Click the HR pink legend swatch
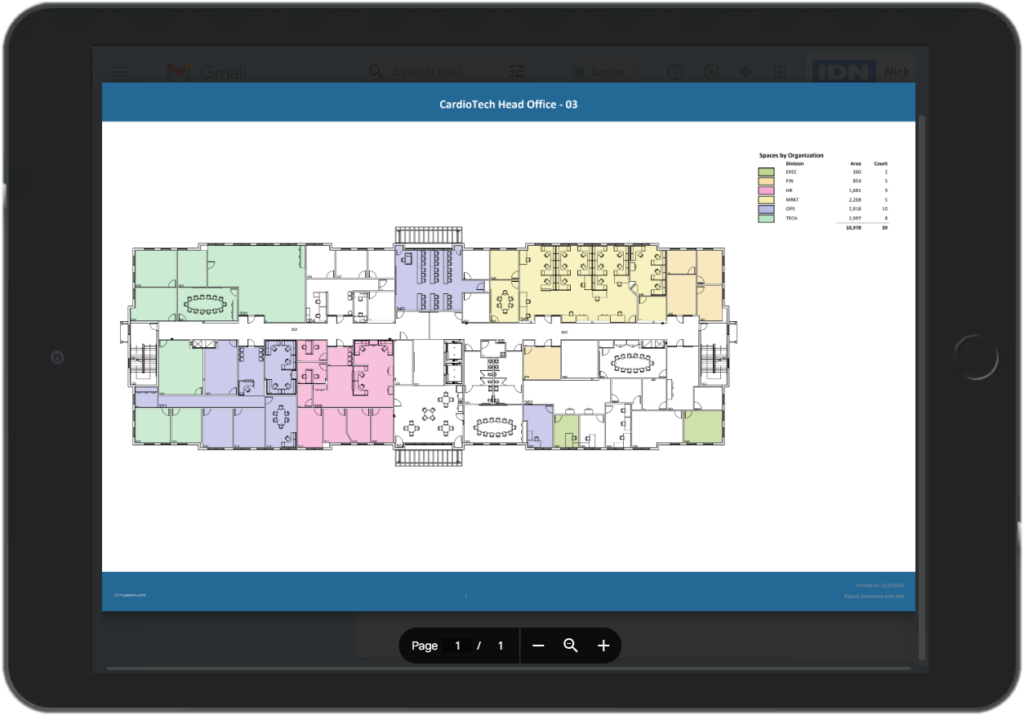 (766, 190)
